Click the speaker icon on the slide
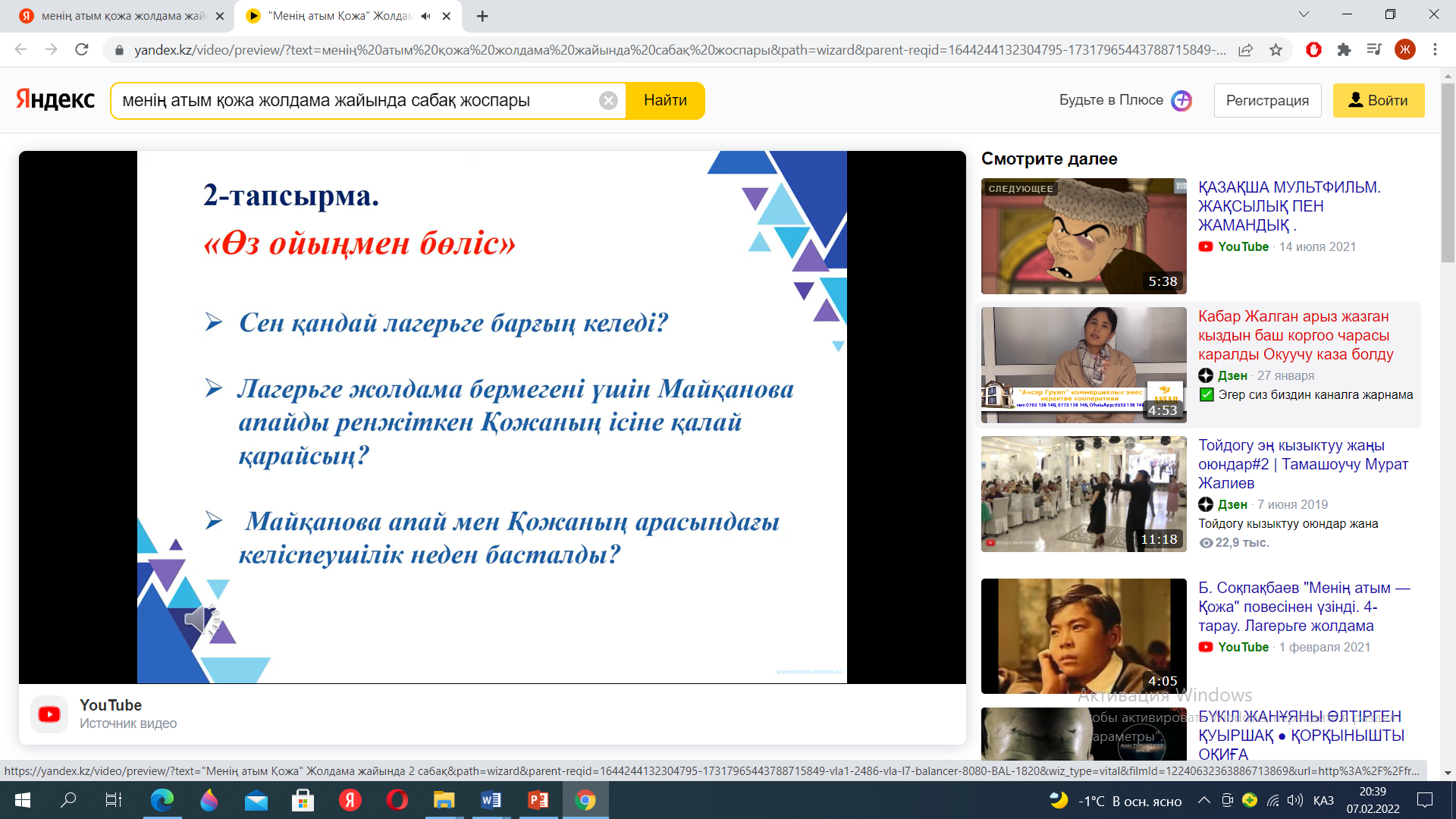The width and height of the screenshot is (1456, 819). [x=199, y=620]
